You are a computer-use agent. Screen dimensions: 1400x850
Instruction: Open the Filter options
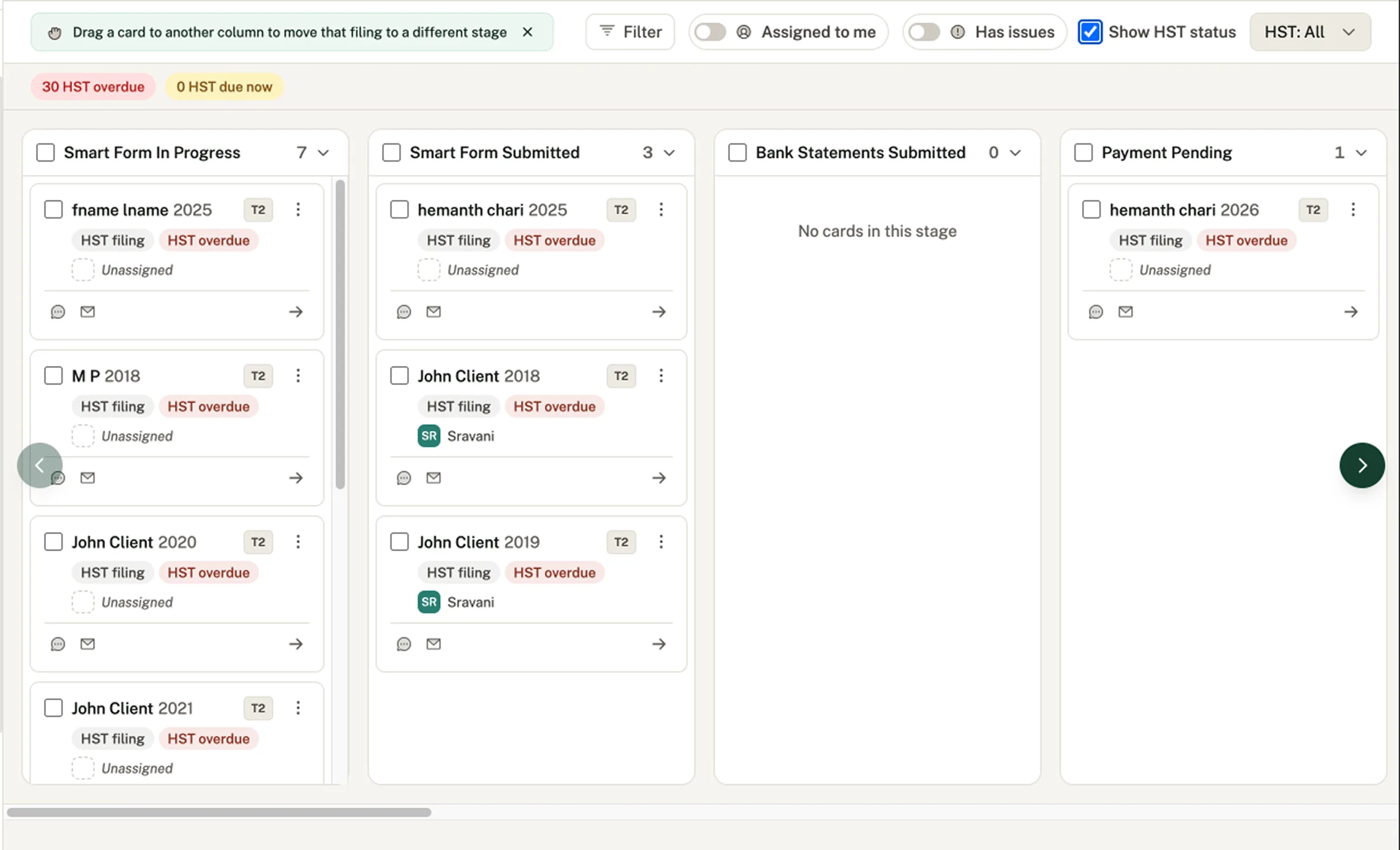coord(630,32)
